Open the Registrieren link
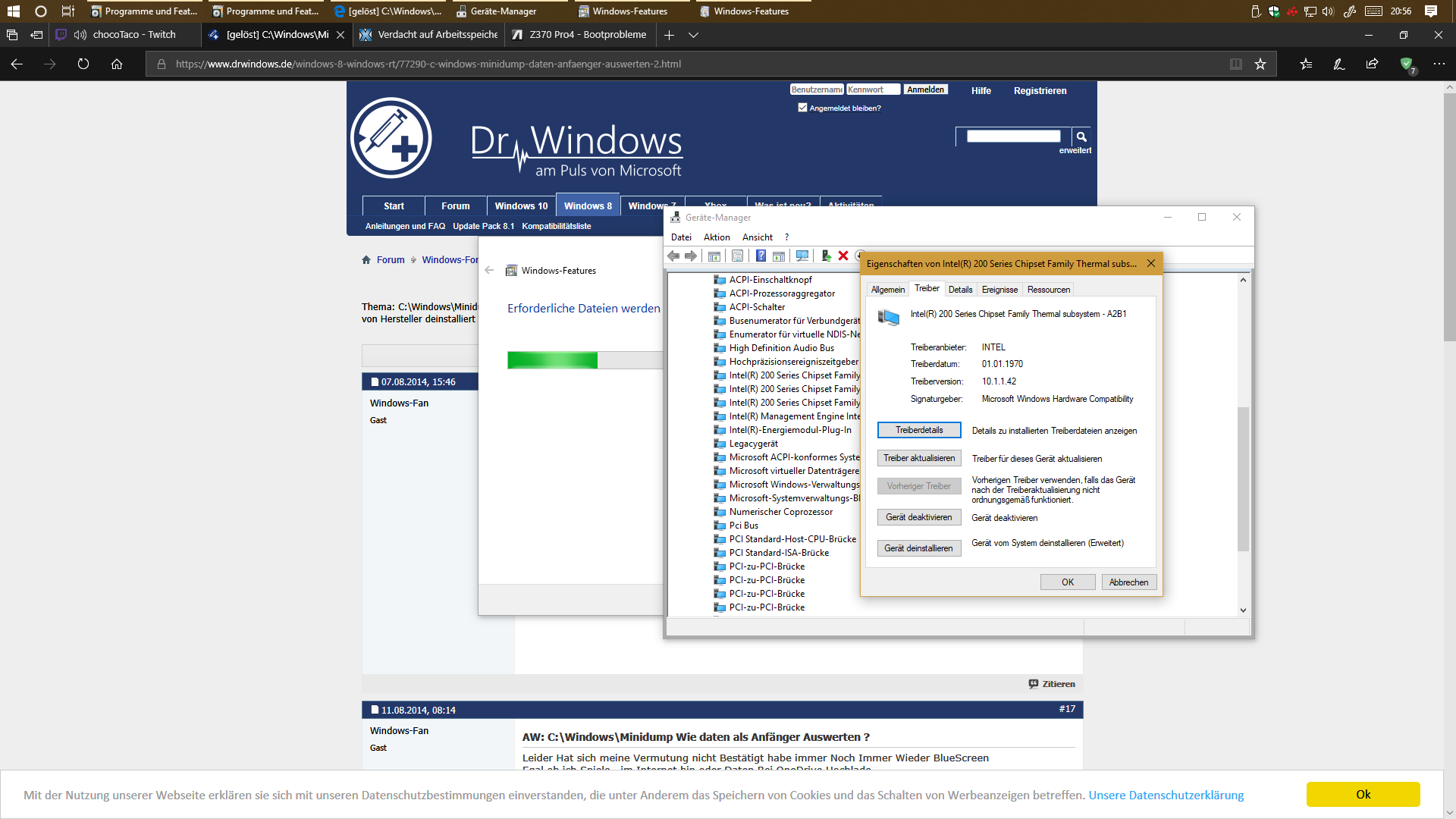Image resolution: width=1456 pixels, height=819 pixels. [x=1040, y=91]
